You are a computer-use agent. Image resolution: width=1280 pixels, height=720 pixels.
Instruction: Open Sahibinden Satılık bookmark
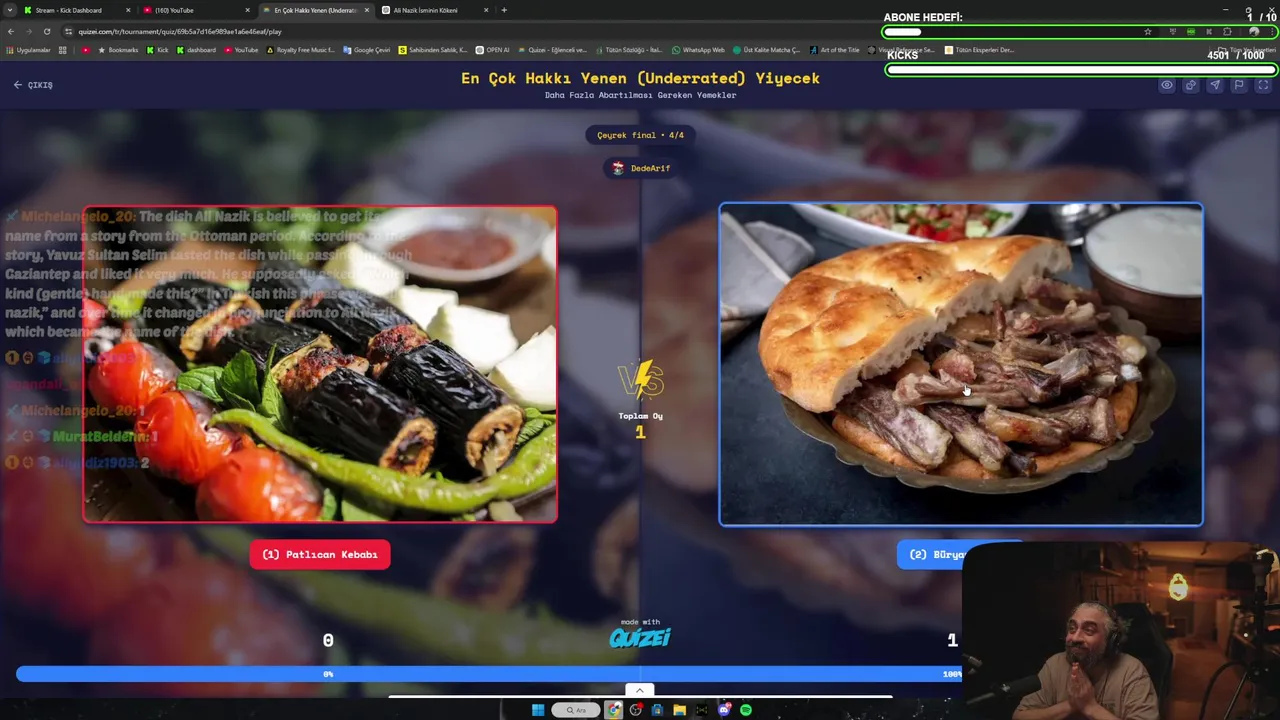[433, 50]
